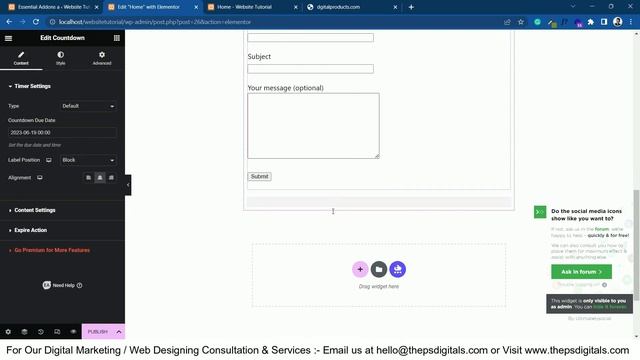Set countdown alignment to right
Viewport: 640px width, 360px height.
tap(111, 178)
